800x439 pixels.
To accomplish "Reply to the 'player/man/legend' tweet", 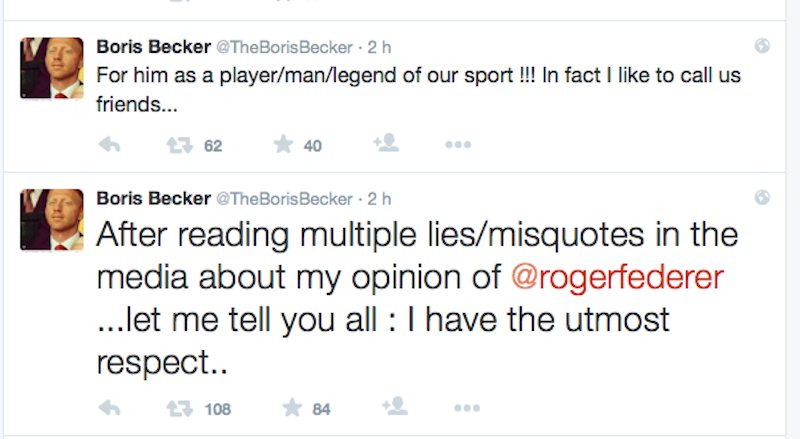I will click(110, 145).
